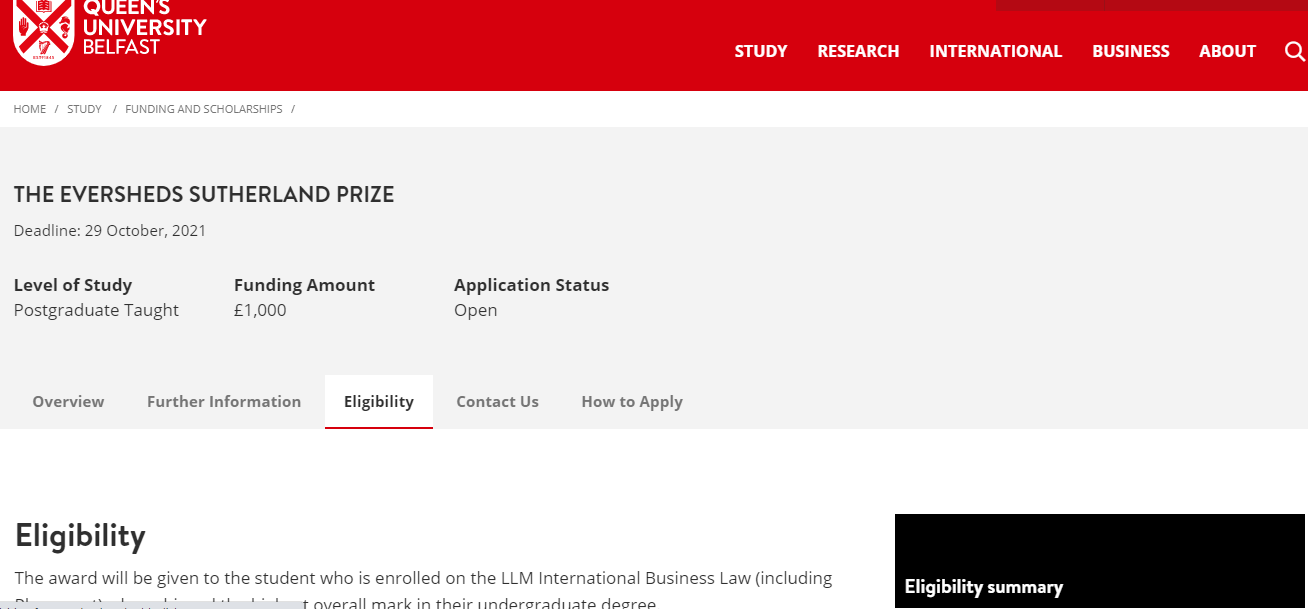1308x609 pixels.
Task: Click the Open application status value
Action: pos(475,310)
